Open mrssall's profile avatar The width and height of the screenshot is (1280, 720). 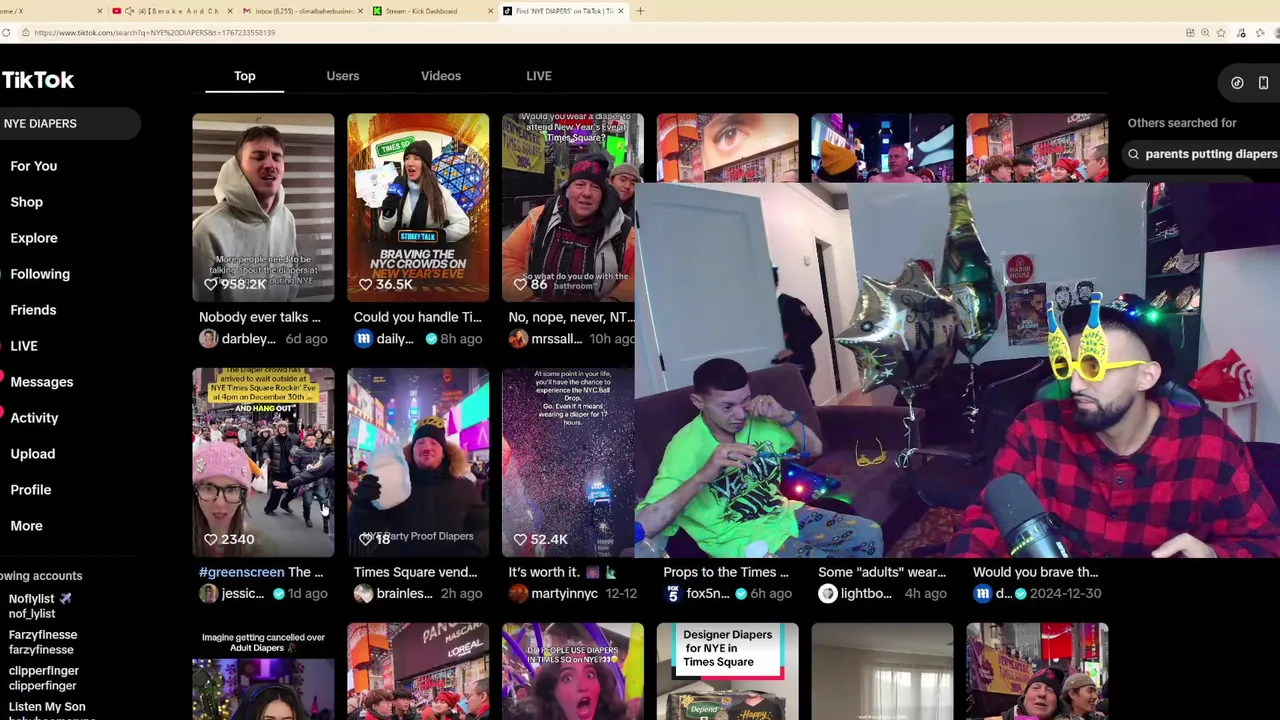tap(518, 339)
